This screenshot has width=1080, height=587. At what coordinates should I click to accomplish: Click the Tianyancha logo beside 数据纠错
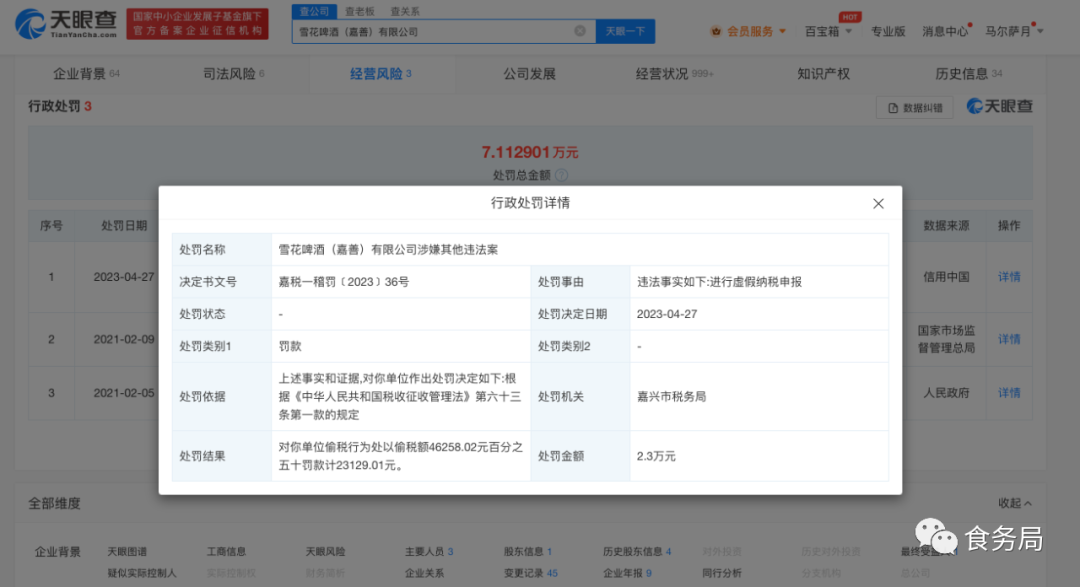[999, 106]
